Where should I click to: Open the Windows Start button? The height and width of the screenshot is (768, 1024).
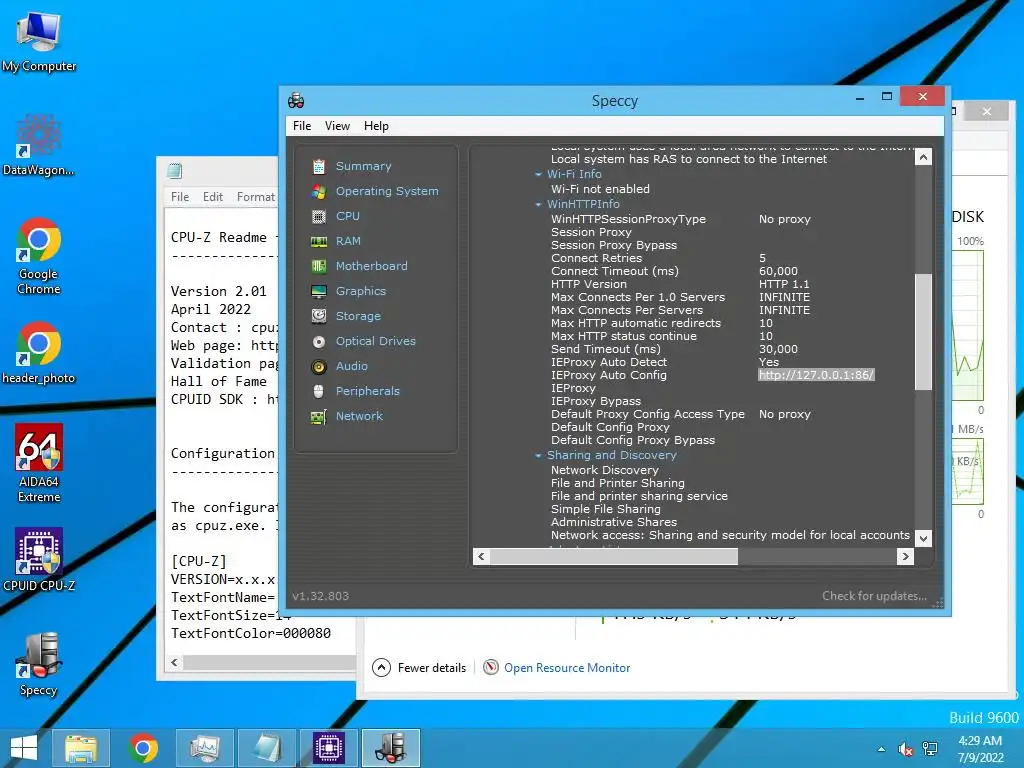click(24, 748)
